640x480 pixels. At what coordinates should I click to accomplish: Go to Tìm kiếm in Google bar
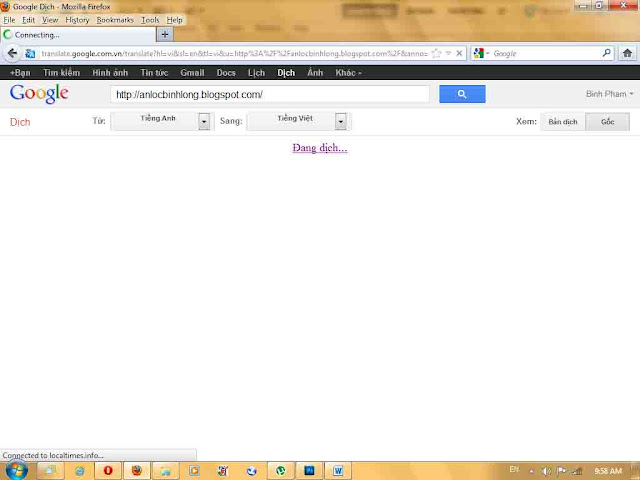62,73
